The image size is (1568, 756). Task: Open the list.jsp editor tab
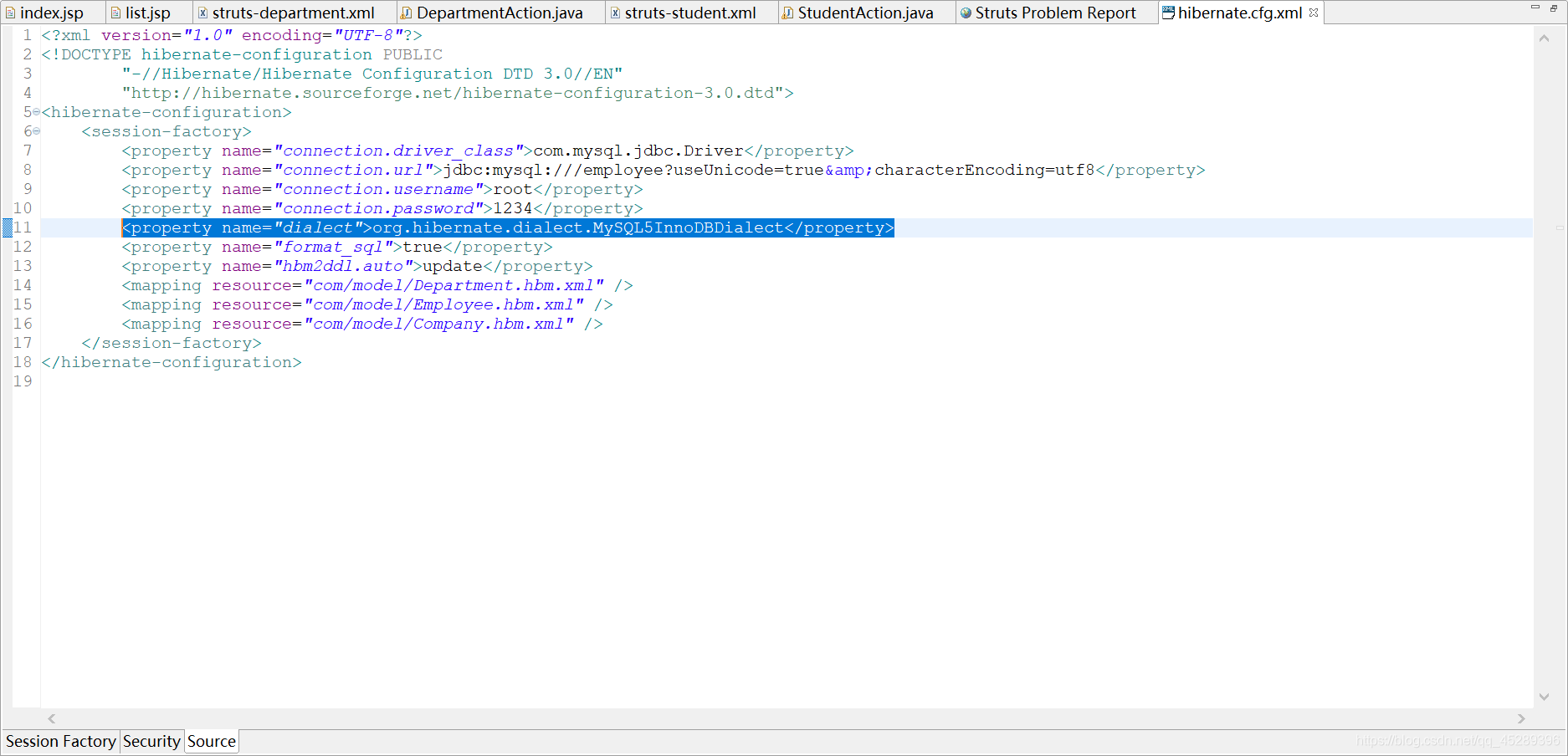click(x=147, y=13)
